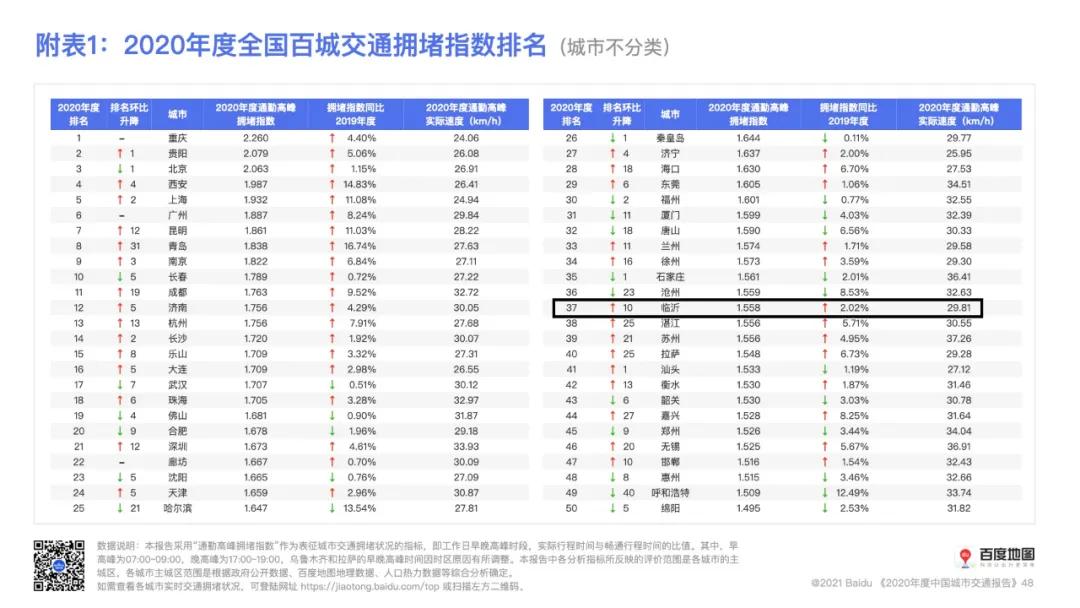1080x608 pixels.
Task: Select city cell 西安
Action: point(178,185)
